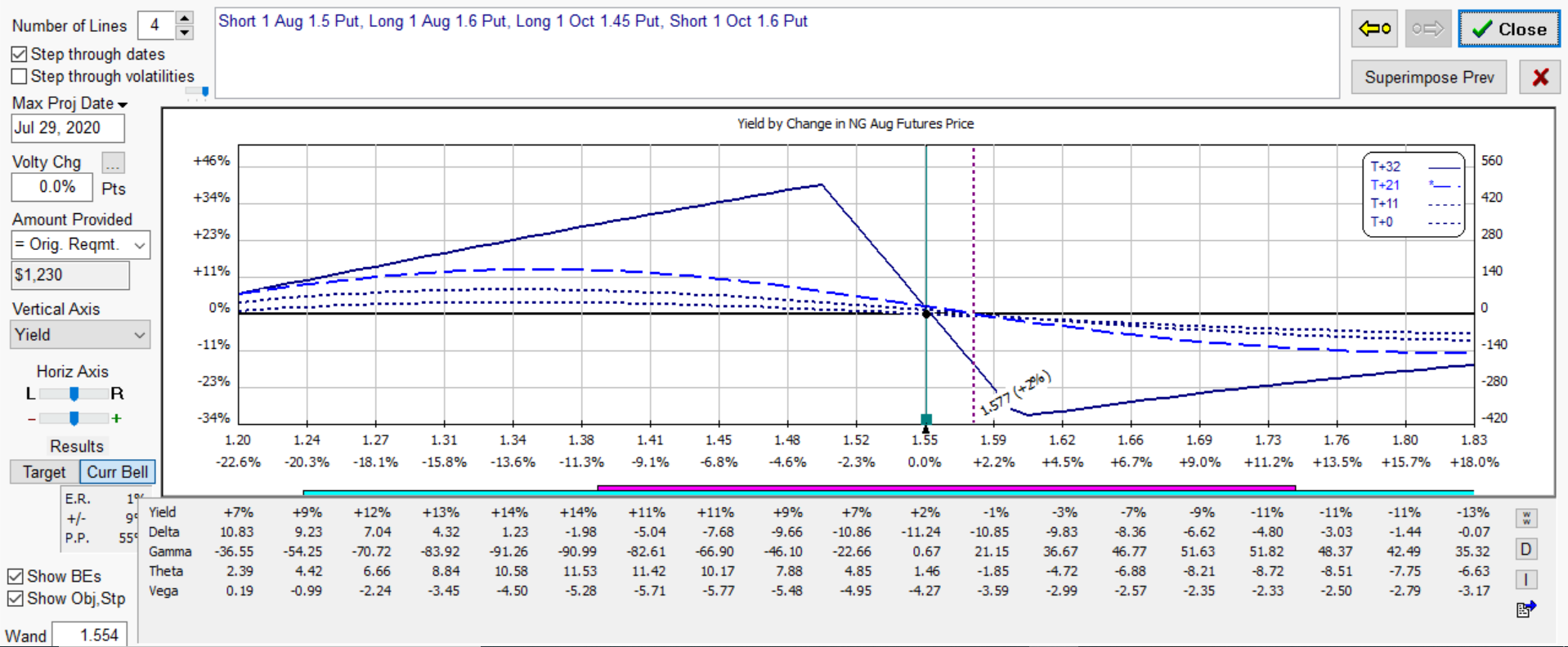Open the Max Proj Date dropdown arrow

(123, 105)
